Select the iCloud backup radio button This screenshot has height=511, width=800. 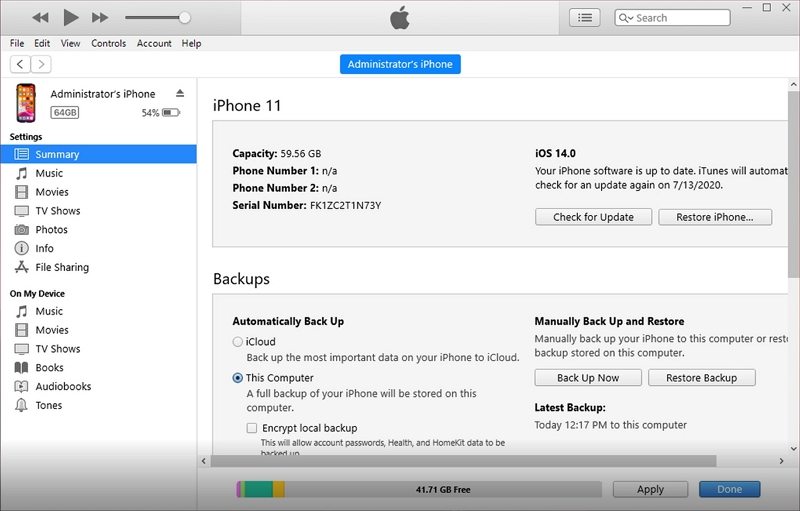point(237,342)
